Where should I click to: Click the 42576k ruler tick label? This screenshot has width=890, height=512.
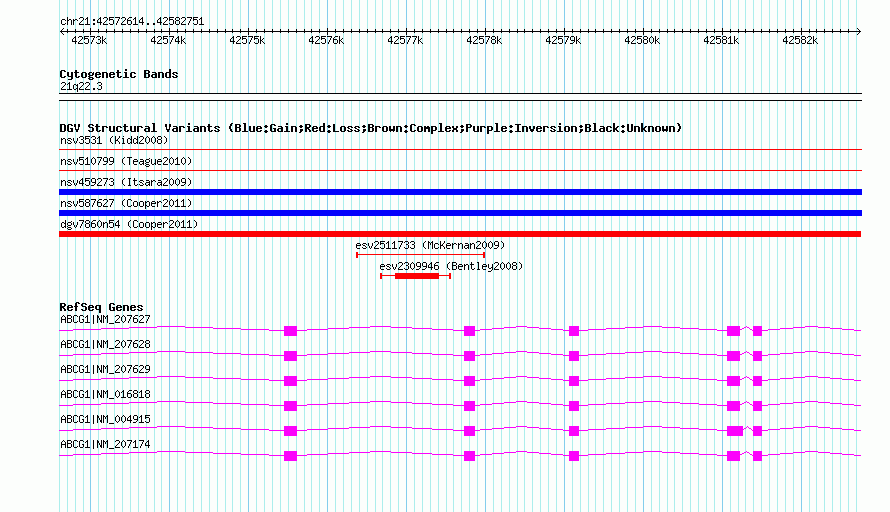(x=326, y=40)
